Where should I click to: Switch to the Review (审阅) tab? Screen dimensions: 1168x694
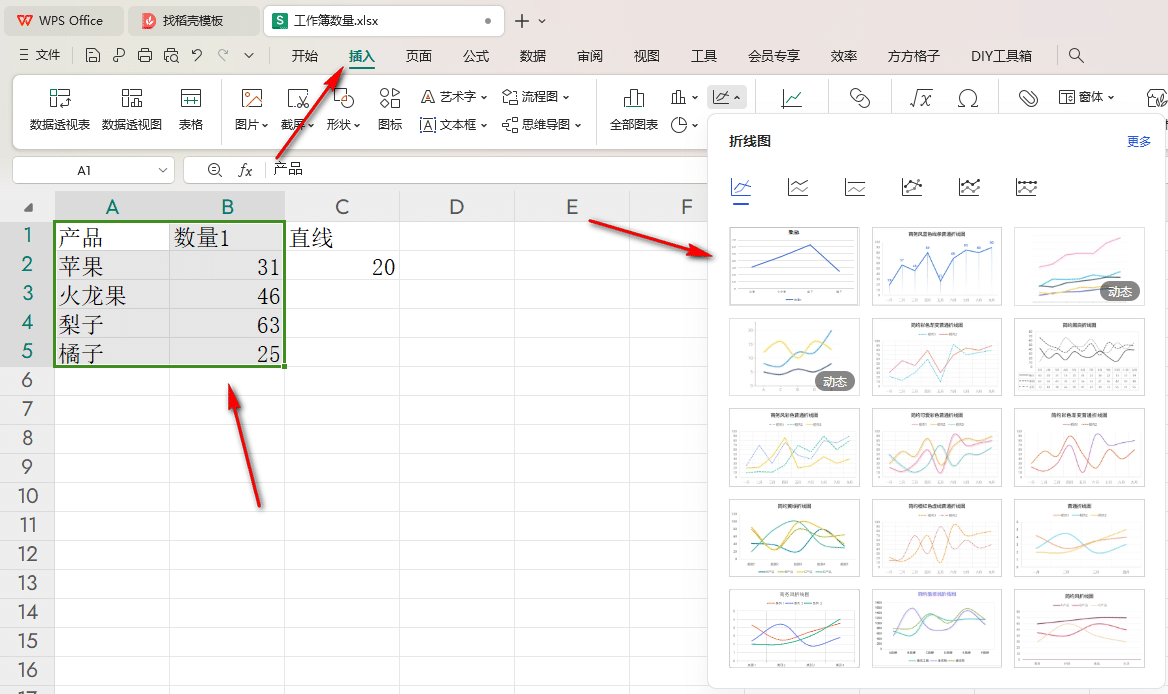click(590, 56)
